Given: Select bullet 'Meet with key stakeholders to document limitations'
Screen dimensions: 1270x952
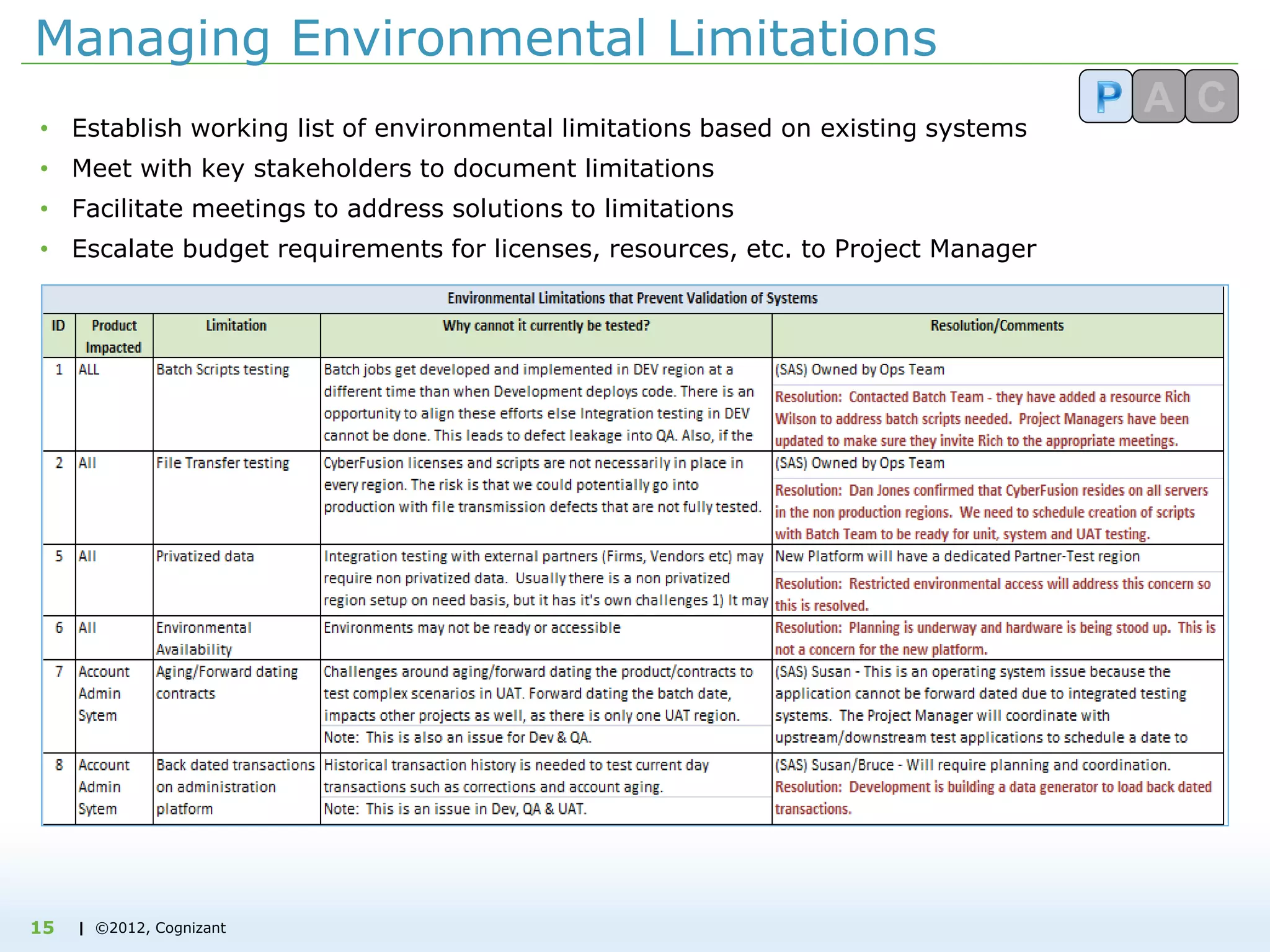Looking at the screenshot, I should pos(393,169).
